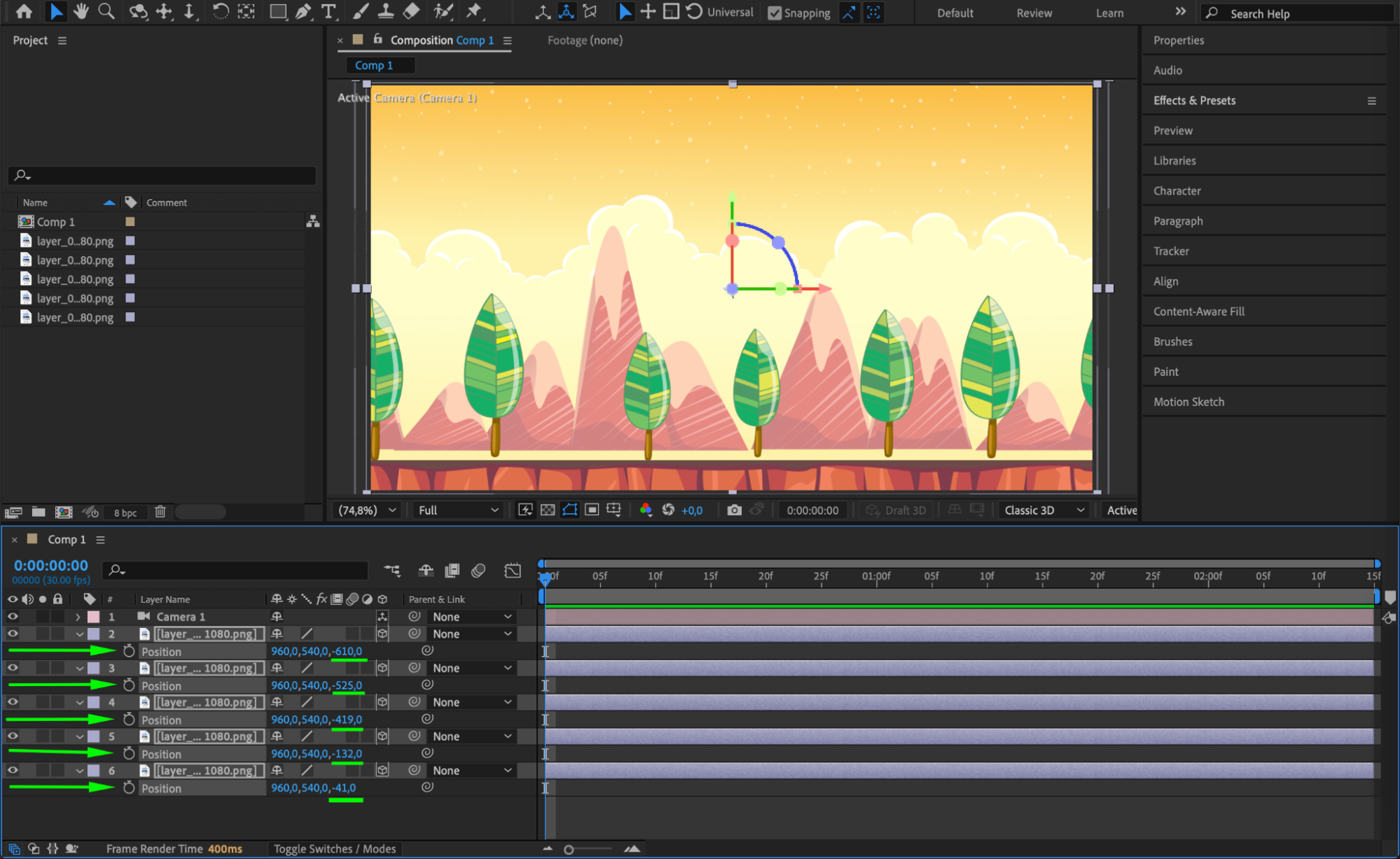Viewport: 1400px width, 859px height.
Task: Select the Type text tool
Action: [328, 11]
